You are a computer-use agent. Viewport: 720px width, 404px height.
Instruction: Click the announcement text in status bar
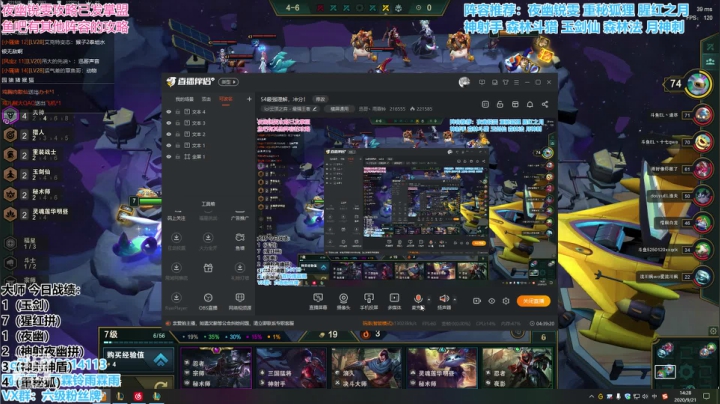point(233,323)
